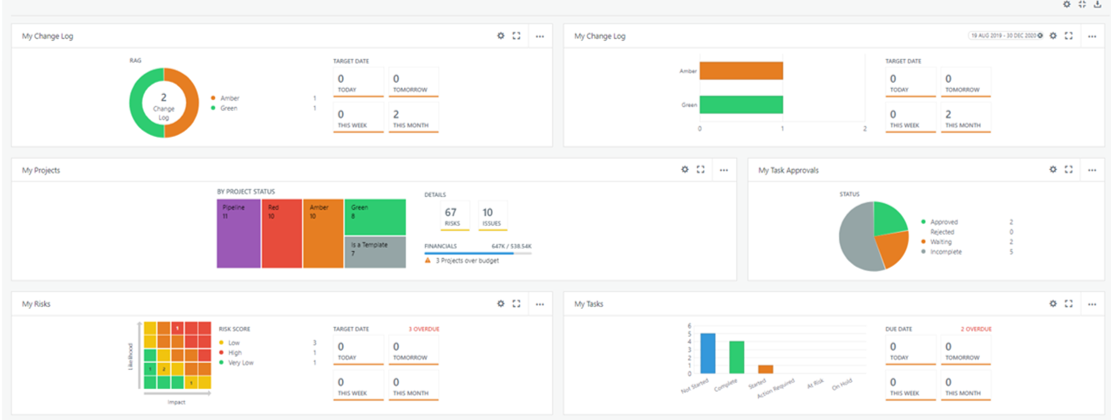Maximize the My Risks widget
The image size is (1115, 420).
click(x=517, y=303)
